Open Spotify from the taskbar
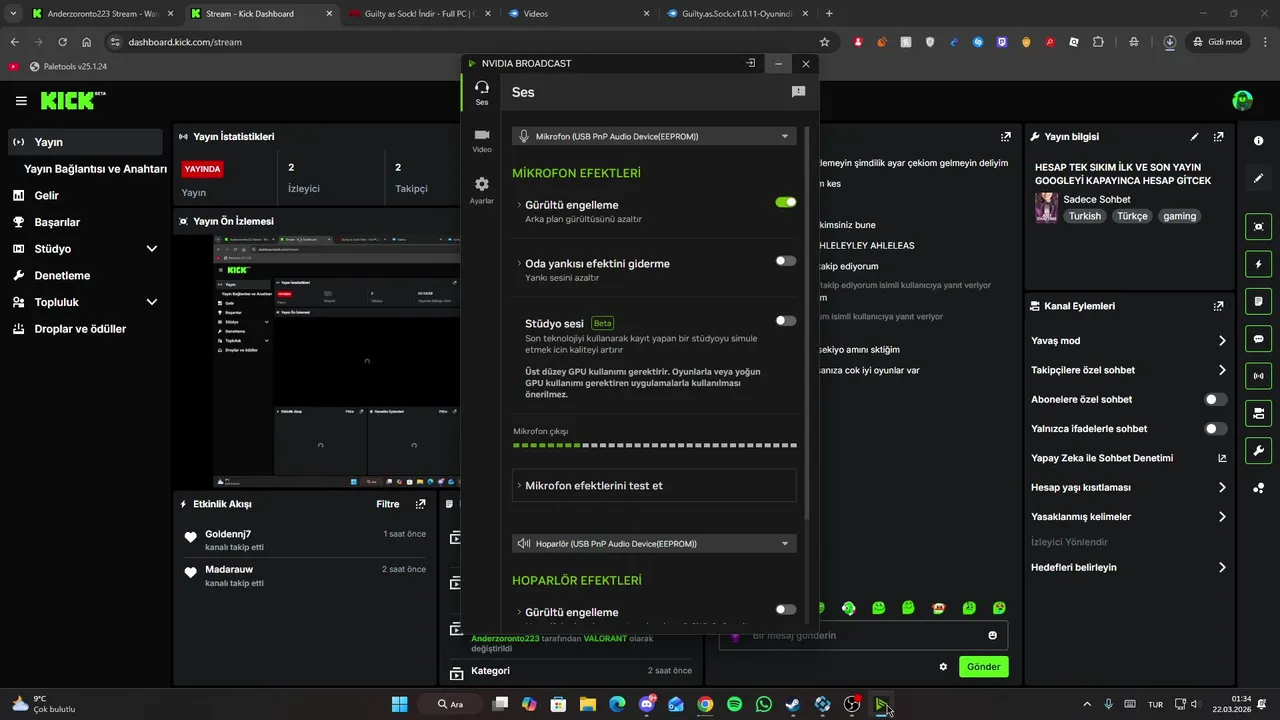The width and height of the screenshot is (1280, 720). pyautogui.click(x=735, y=704)
